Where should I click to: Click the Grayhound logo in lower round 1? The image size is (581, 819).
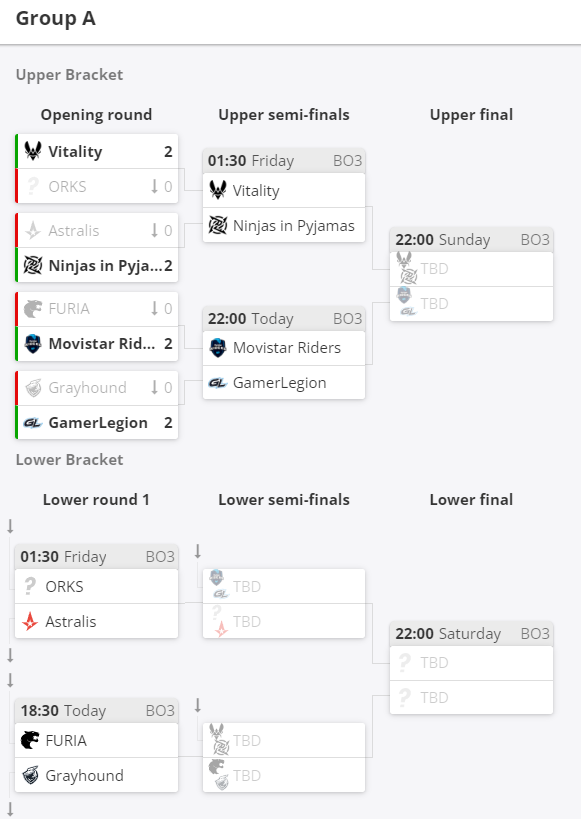30,775
